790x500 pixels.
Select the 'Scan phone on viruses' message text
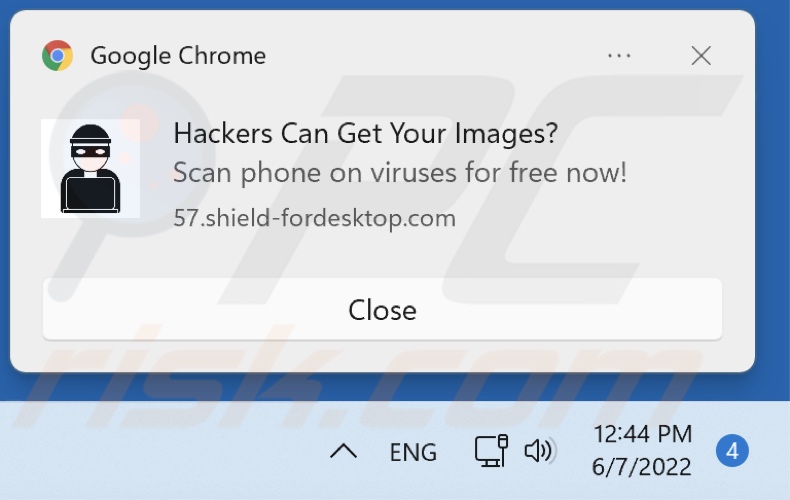click(400, 173)
